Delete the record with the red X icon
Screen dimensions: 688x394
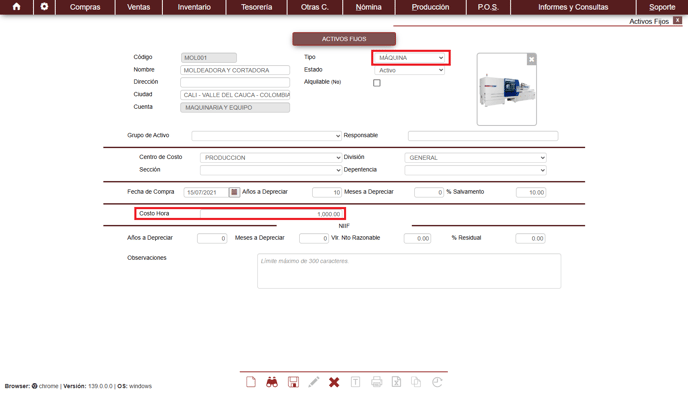(x=334, y=382)
